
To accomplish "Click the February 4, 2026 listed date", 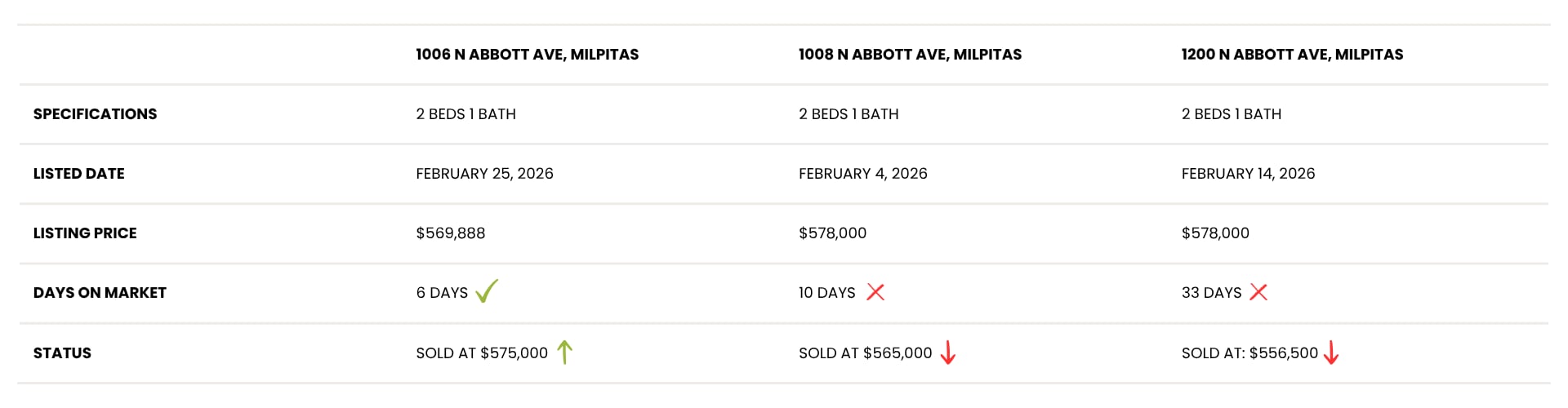I will [862, 174].
